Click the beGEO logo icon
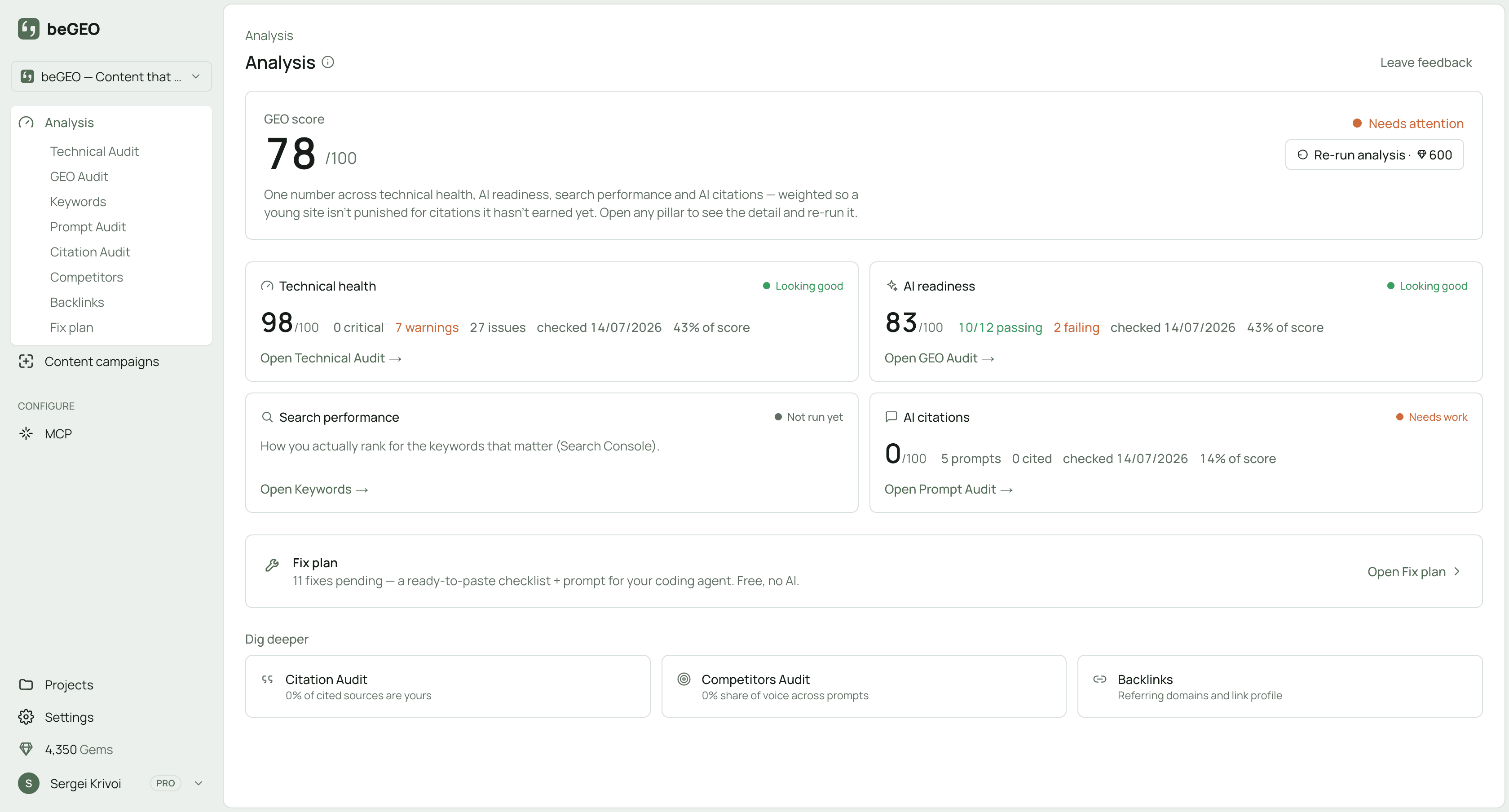This screenshot has height=812, width=1509. point(28,29)
